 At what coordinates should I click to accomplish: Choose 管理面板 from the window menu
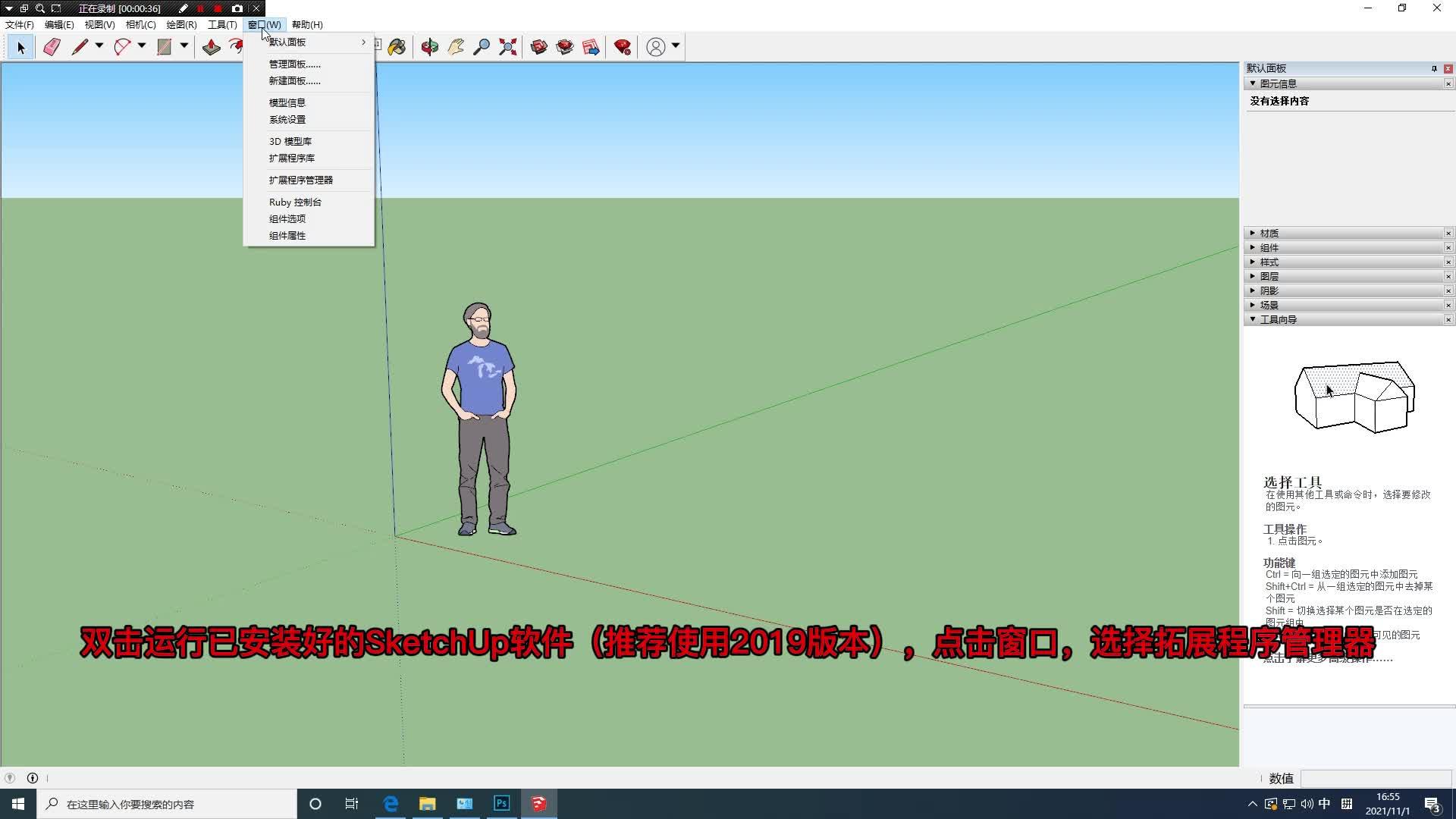(x=309, y=64)
